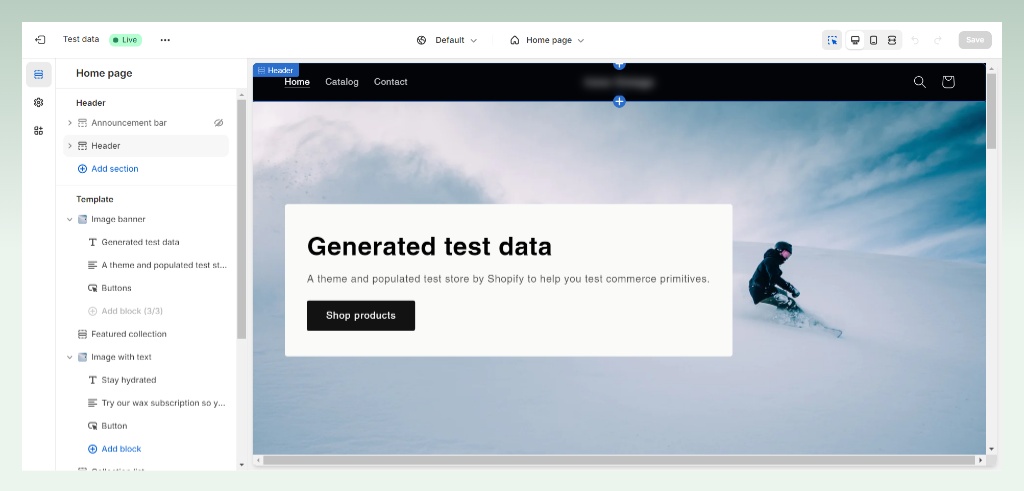Expand the Header section chevron
The height and width of the screenshot is (491, 1024).
[70, 146]
